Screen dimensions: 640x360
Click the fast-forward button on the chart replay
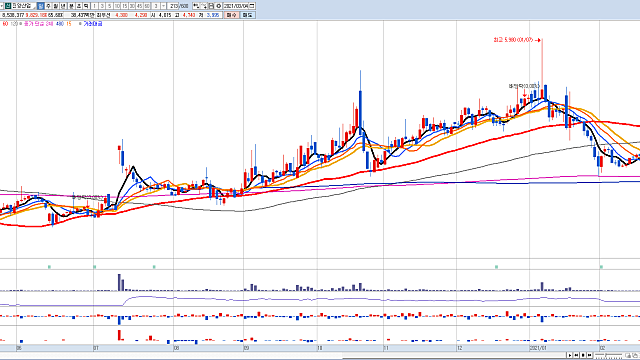(x=589, y=355)
